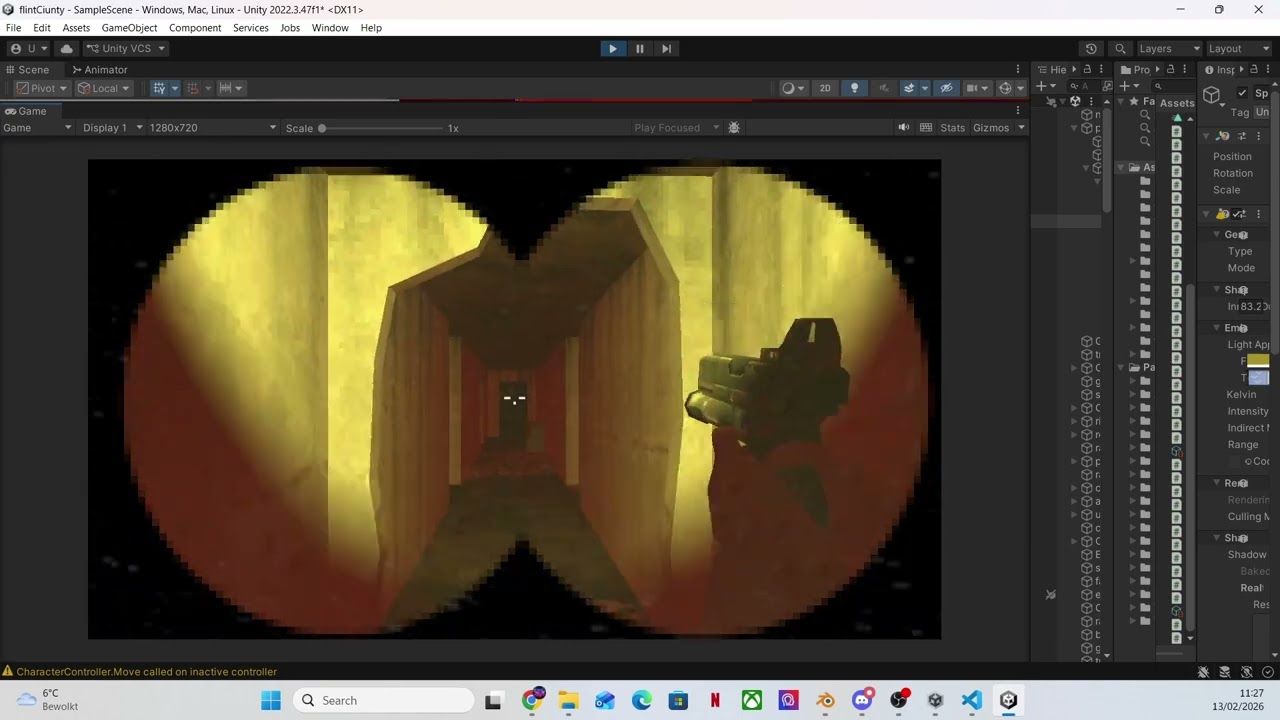Switch to the Animator tab
The image size is (1280, 720).
pyautogui.click(x=100, y=70)
